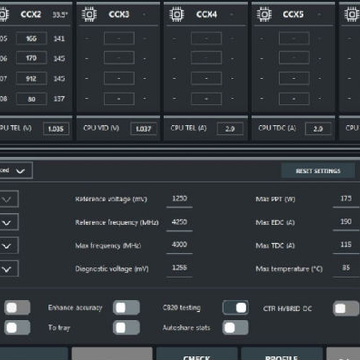Click the Max EDC (A) label
Image resolution: width=360 pixels, height=360 pixels.
tap(275, 222)
